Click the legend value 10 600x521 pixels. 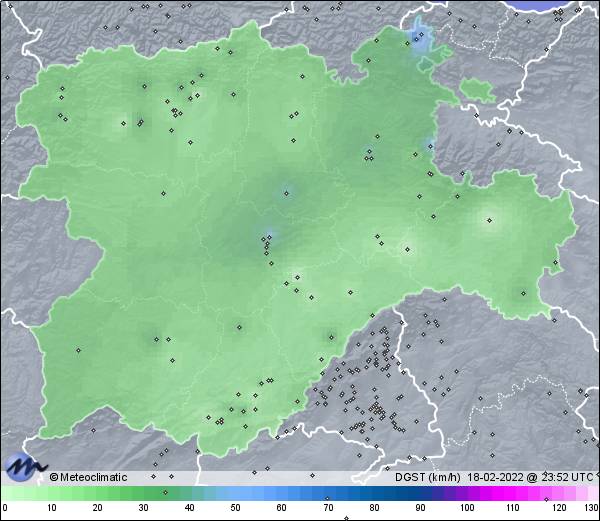(x=52, y=508)
